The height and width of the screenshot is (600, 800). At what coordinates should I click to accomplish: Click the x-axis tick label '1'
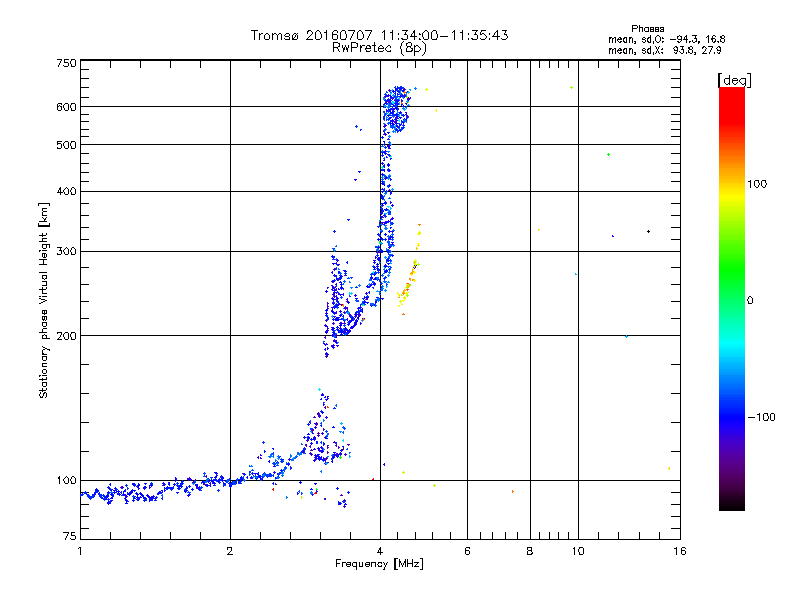coord(80,551)
